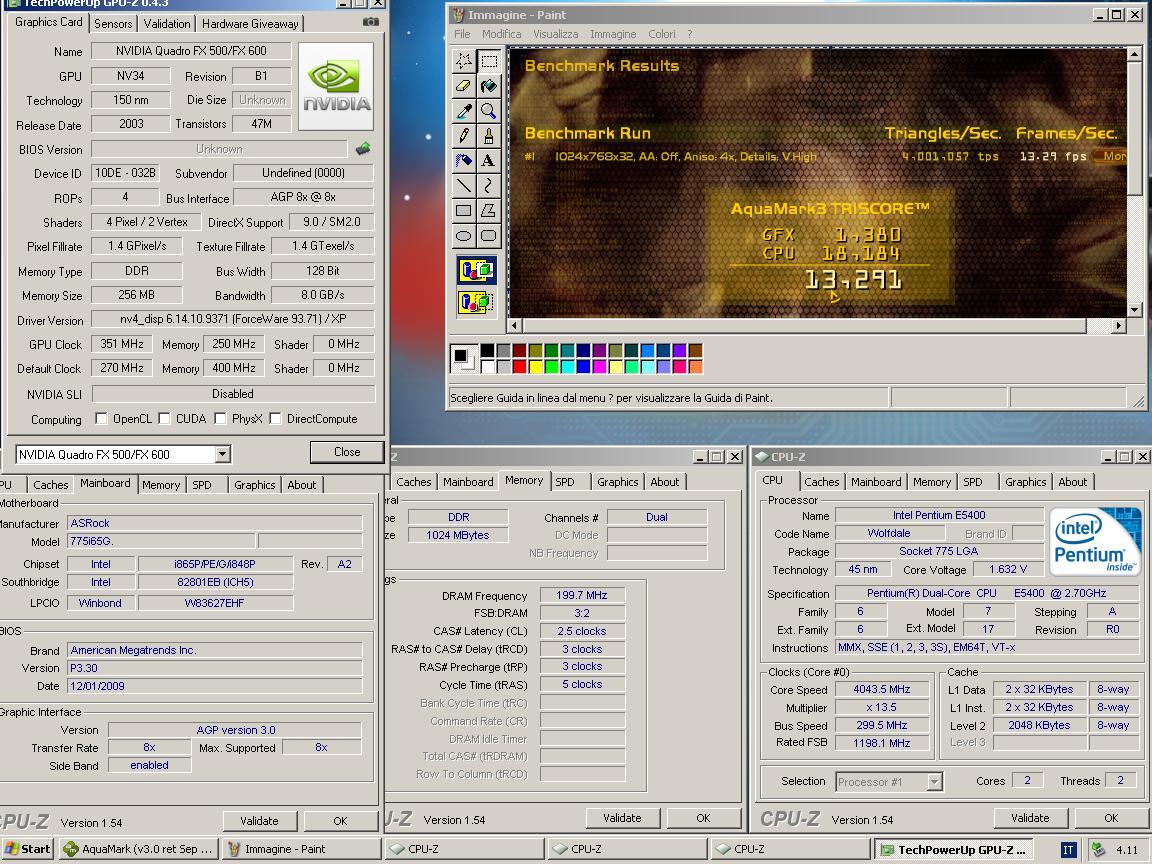
Task: Choose the Curve tool in Paint
Action: coord(489,186)
